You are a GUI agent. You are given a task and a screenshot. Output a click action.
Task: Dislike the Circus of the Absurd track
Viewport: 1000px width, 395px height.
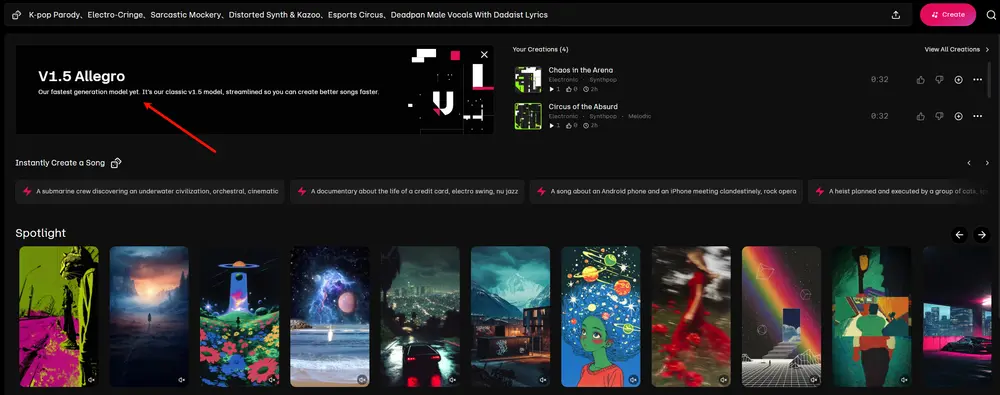click(939, 116)
